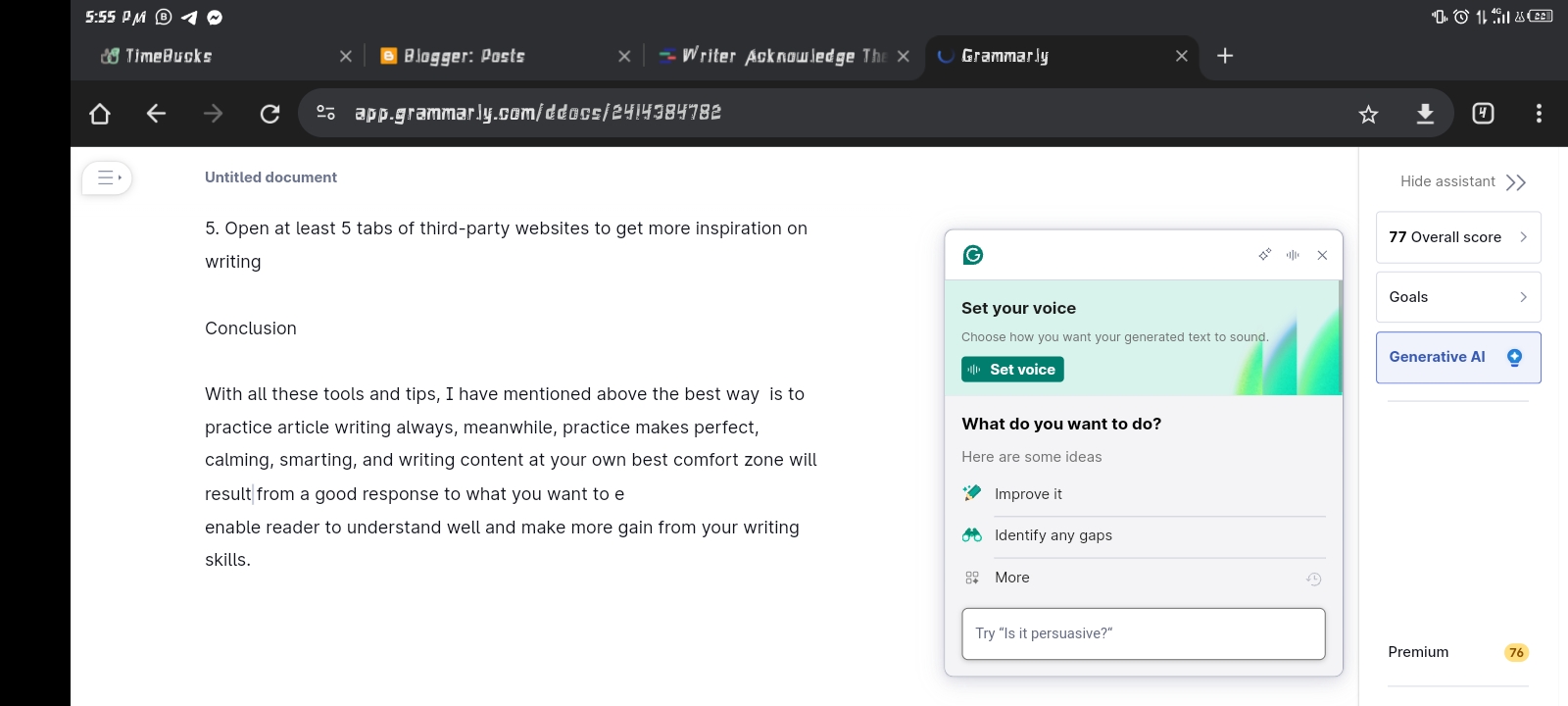Click the Hide assistant button
This screenshot has width=1568, height=706.
click(x=1462, y=181)
